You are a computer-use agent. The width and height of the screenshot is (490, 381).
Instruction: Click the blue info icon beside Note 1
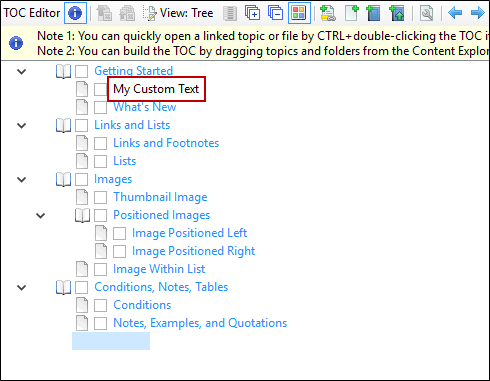16,43
